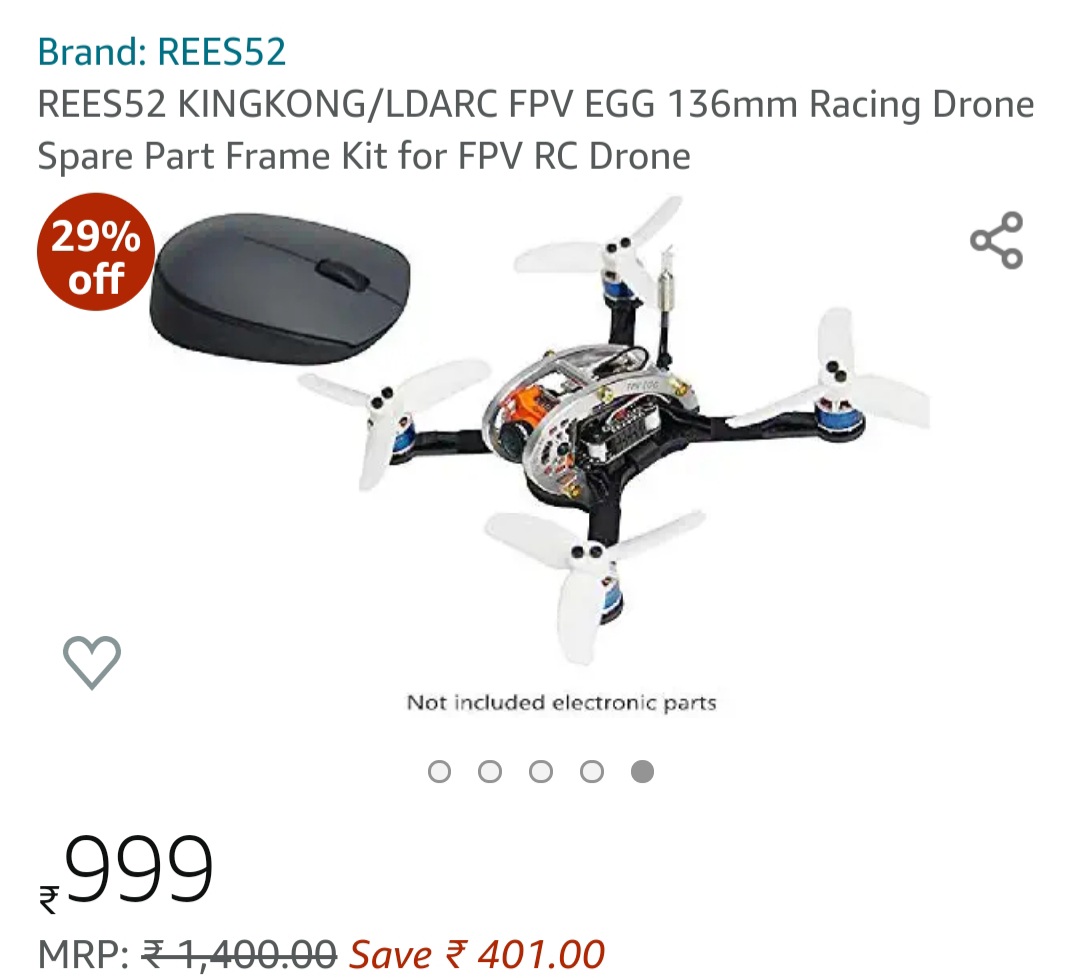The width and height of the screenshot is (1080, 978).
Task: Click the filled fifth carousel dot
Action: (x=642, y=771)
